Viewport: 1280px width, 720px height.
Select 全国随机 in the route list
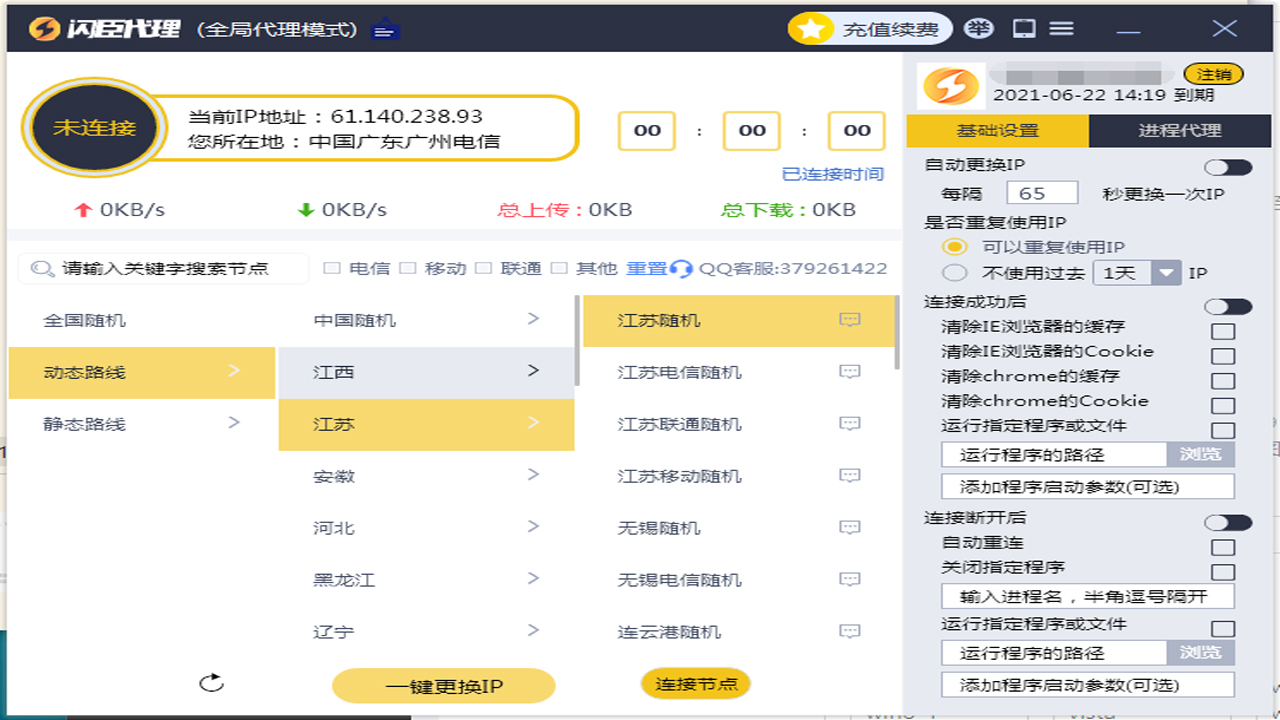pos(142,320)
